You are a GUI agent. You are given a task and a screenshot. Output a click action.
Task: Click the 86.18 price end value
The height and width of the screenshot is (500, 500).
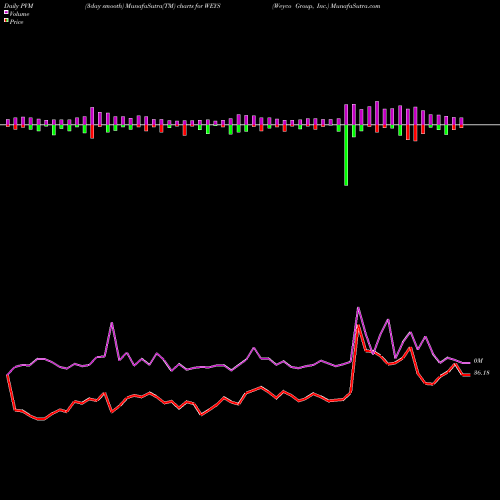pyautogui.click(x=481, y=373)
